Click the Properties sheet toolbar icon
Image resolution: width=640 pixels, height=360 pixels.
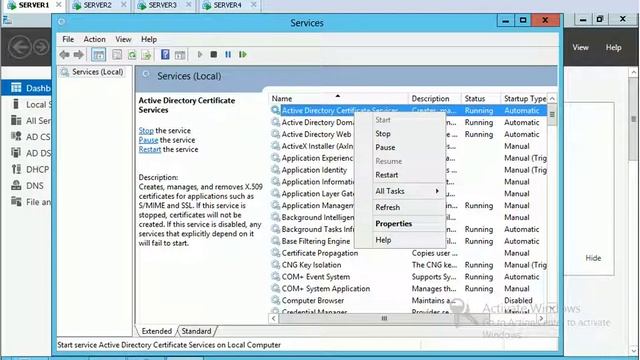[x=117, y=55]
